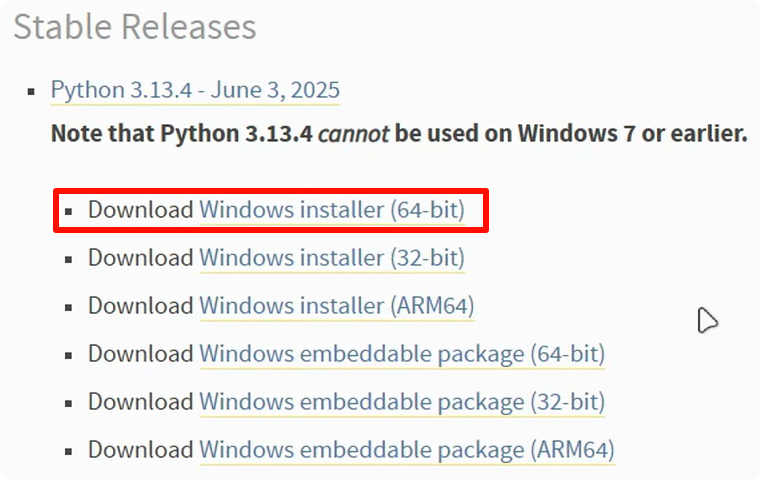Click the bullet before the ARM64 embeddable package
The height and width of the screenshot is (480, 761).
[x=69, y=452]
